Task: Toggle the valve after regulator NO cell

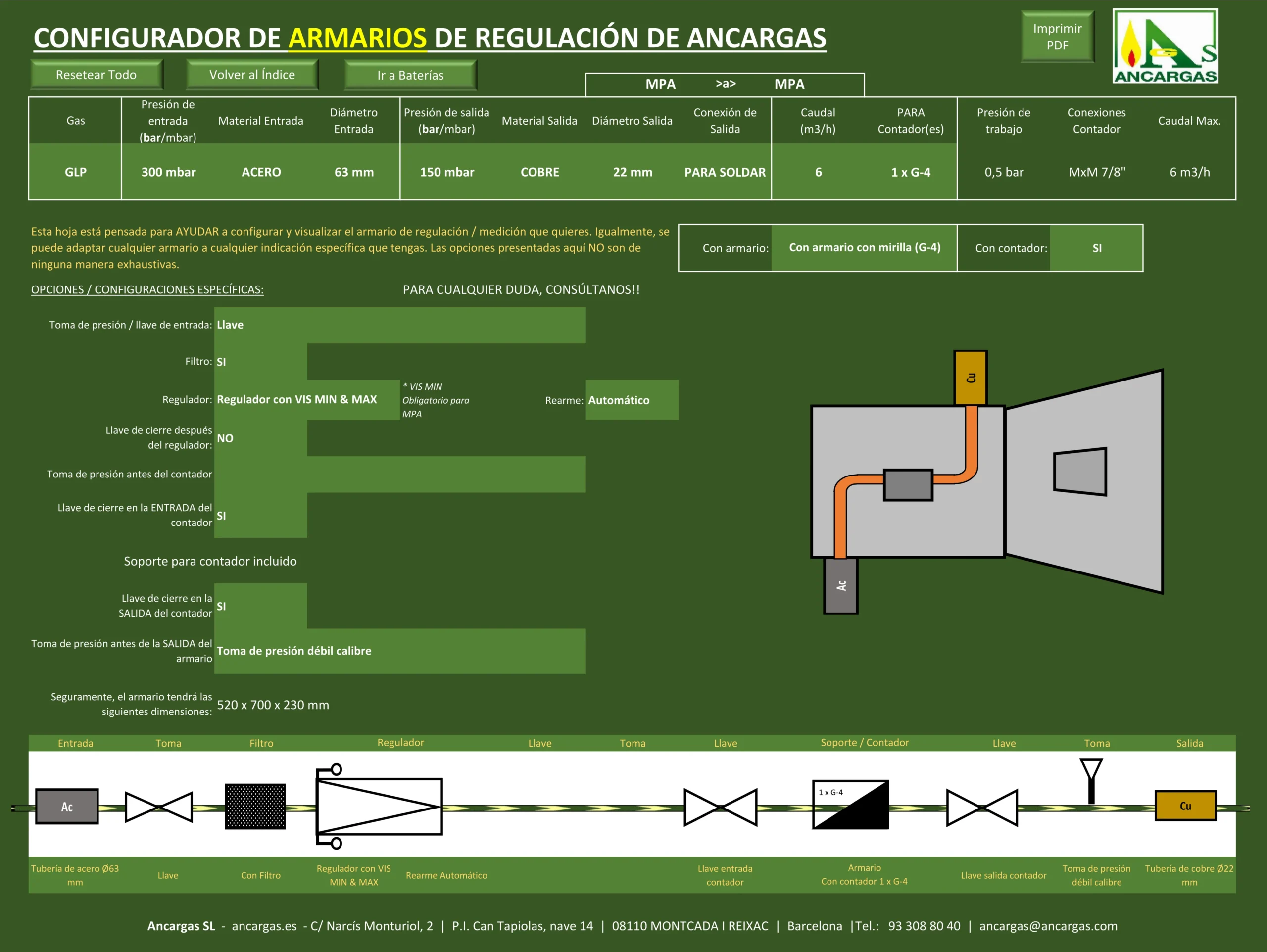Action: click(x=261, y=438)
